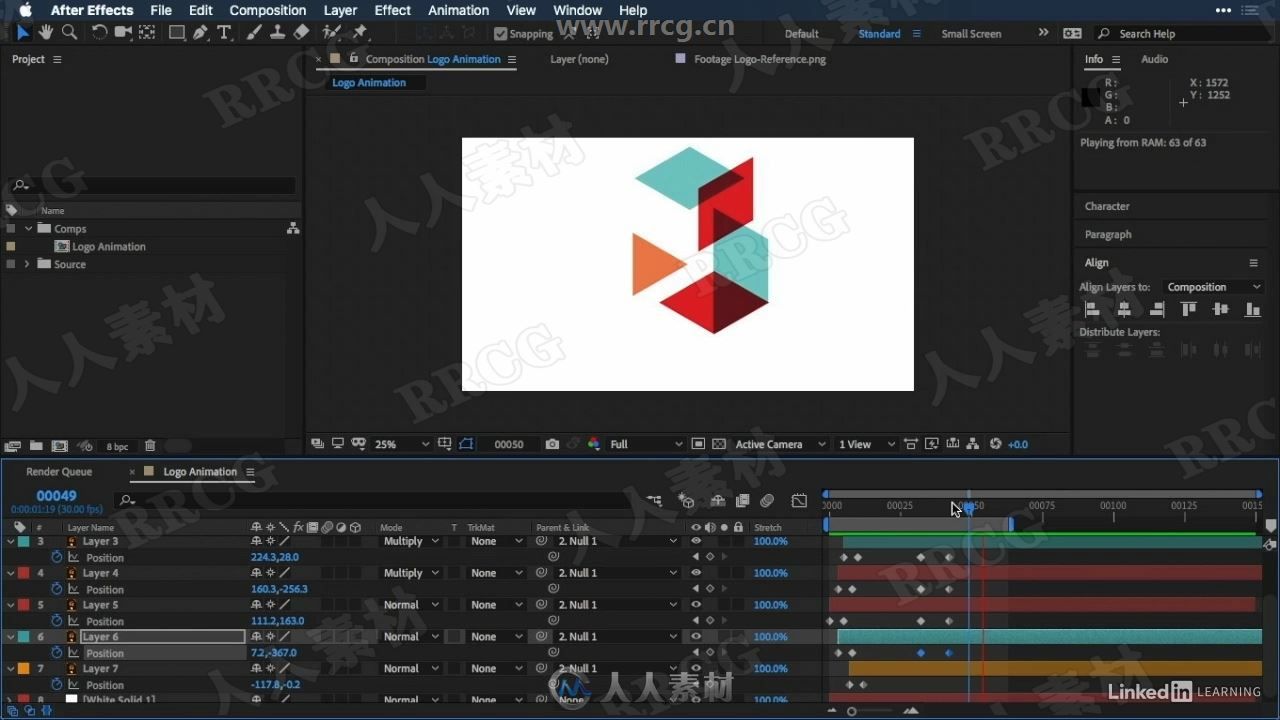The height and width of the screenshot is (720, 1280).
Task: Open Align Layers to Composition dropdown
Action: pos(1214,287)
